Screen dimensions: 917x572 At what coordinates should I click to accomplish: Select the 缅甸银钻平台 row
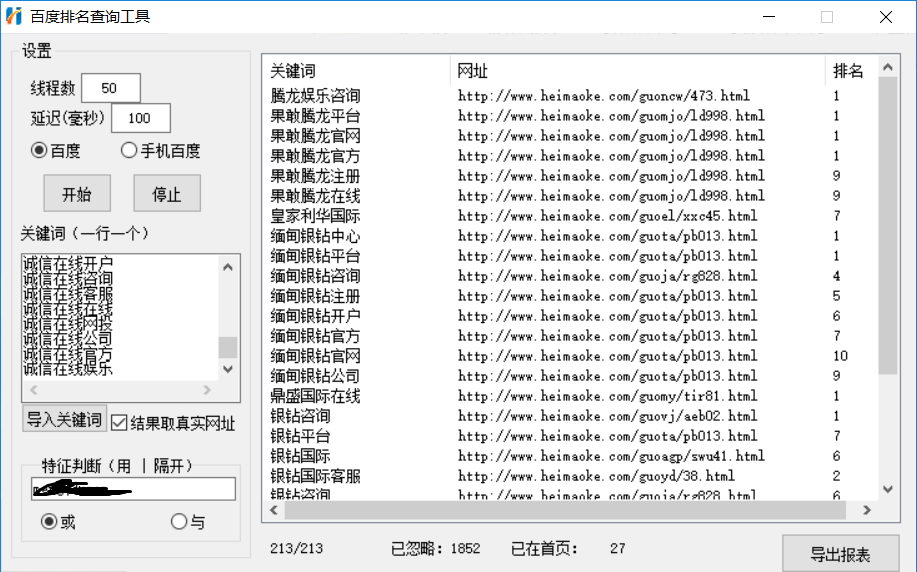[571, 256]
